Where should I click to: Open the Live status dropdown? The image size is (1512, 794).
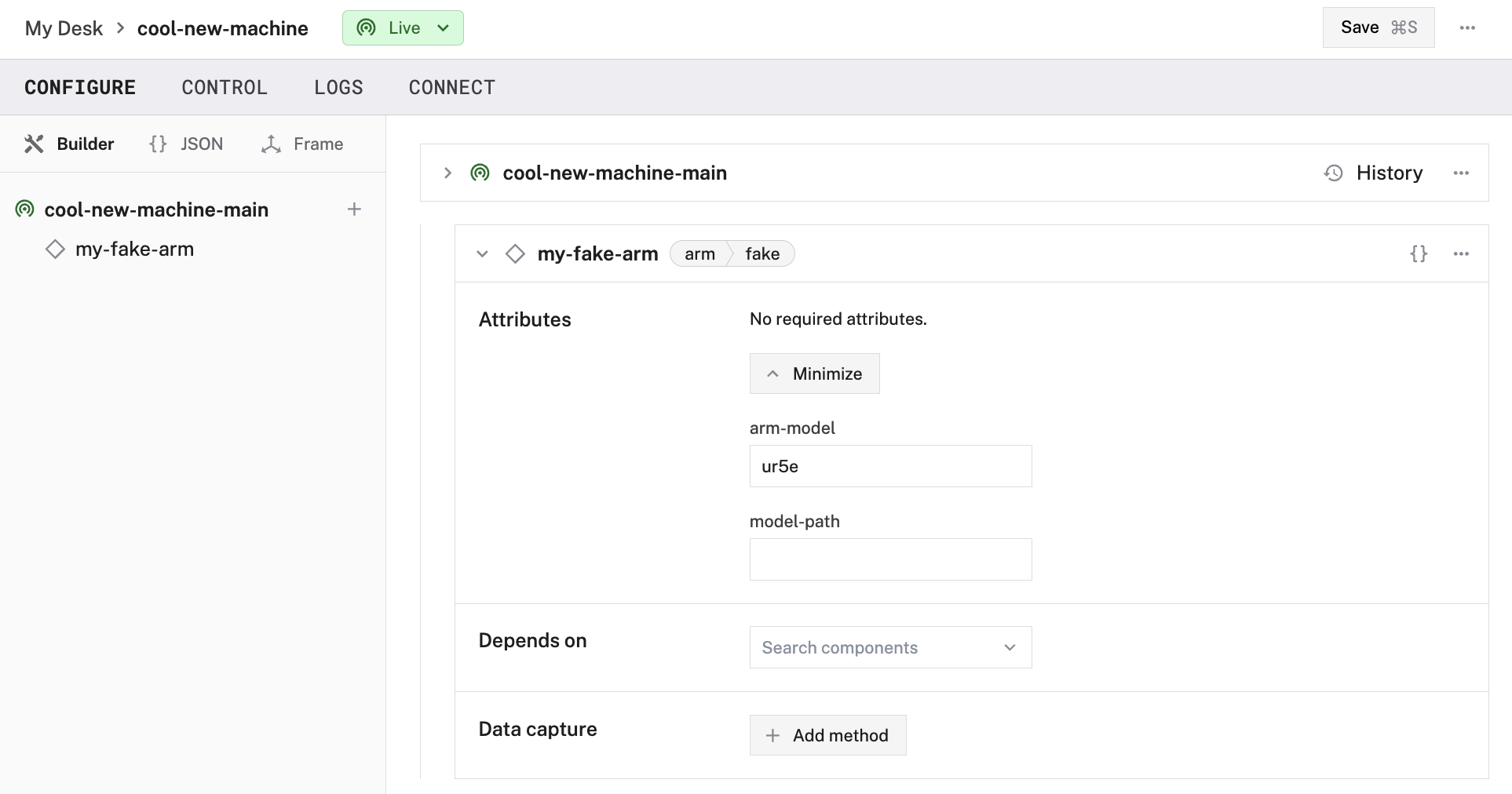click(403, 27)
